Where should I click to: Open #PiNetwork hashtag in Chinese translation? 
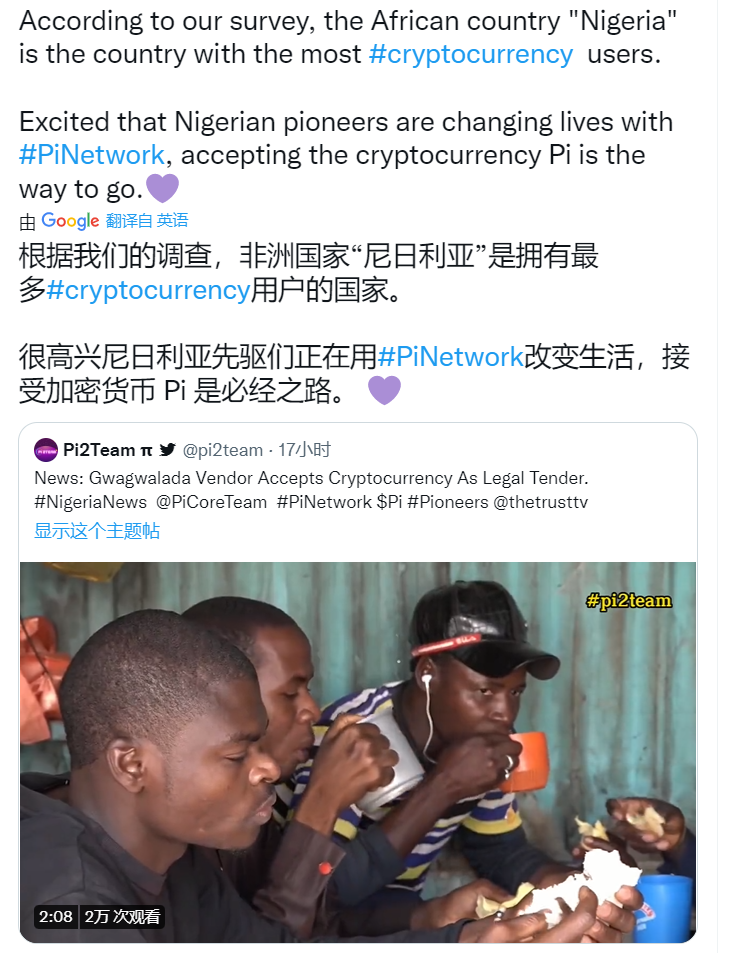point(450,357)
